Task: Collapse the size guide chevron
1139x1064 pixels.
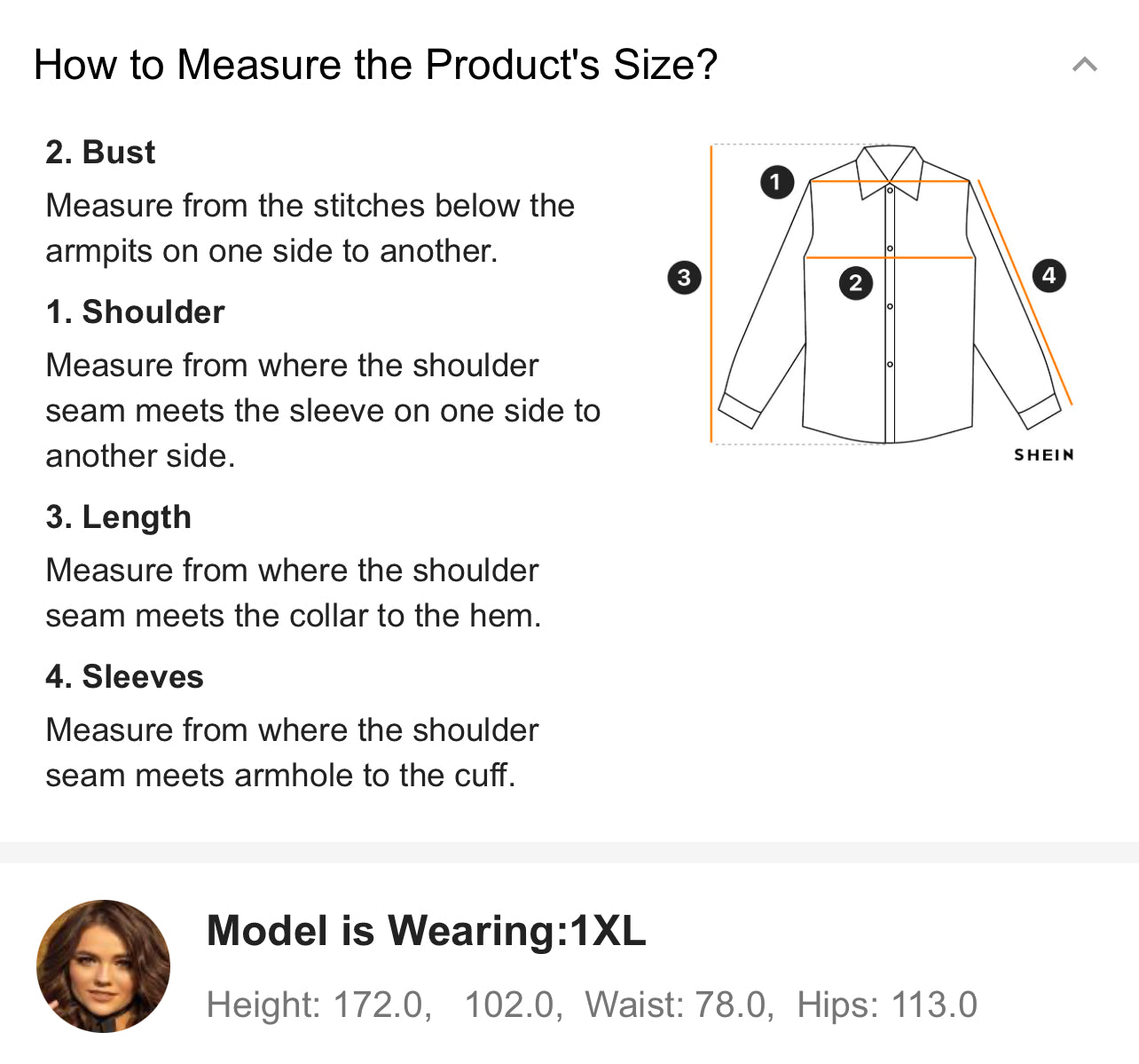Action: point(1084,65)
